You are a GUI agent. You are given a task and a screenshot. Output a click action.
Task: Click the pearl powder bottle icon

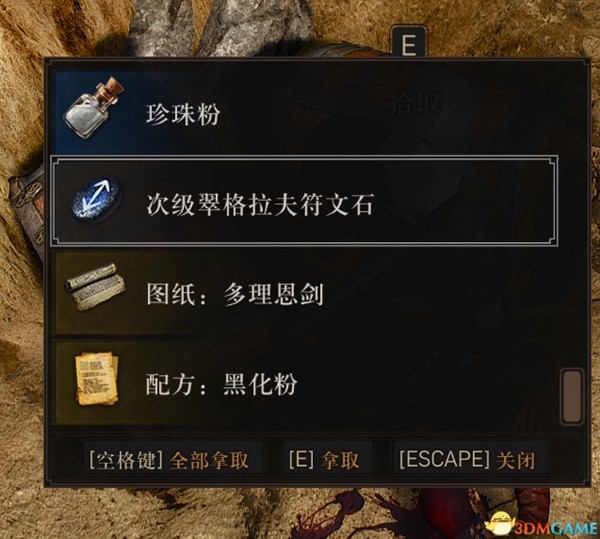point(94,108)
